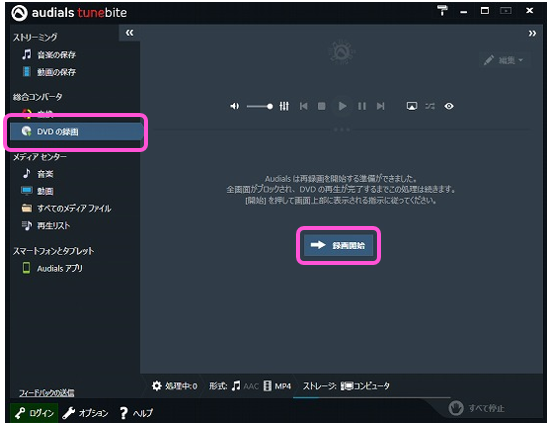Click the green phone icon beside Audials アプリ
The height and width of the screenshot is (423, 547).
26,268
